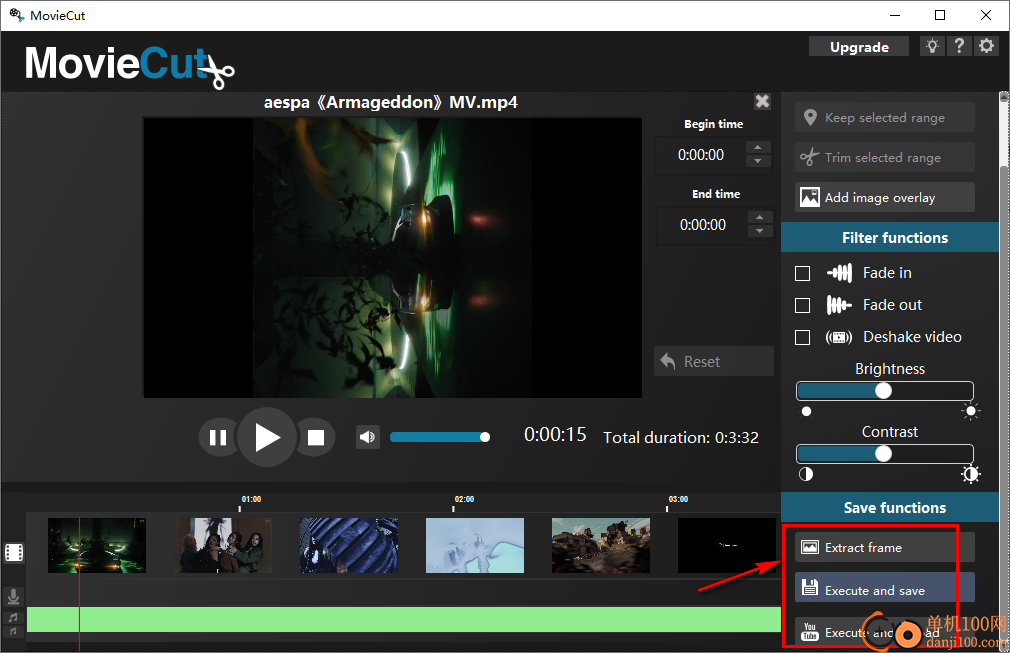The height and width of the screenshot is (653, 1010).
Task: Close the loaded video with X
Action: (762, 101)
